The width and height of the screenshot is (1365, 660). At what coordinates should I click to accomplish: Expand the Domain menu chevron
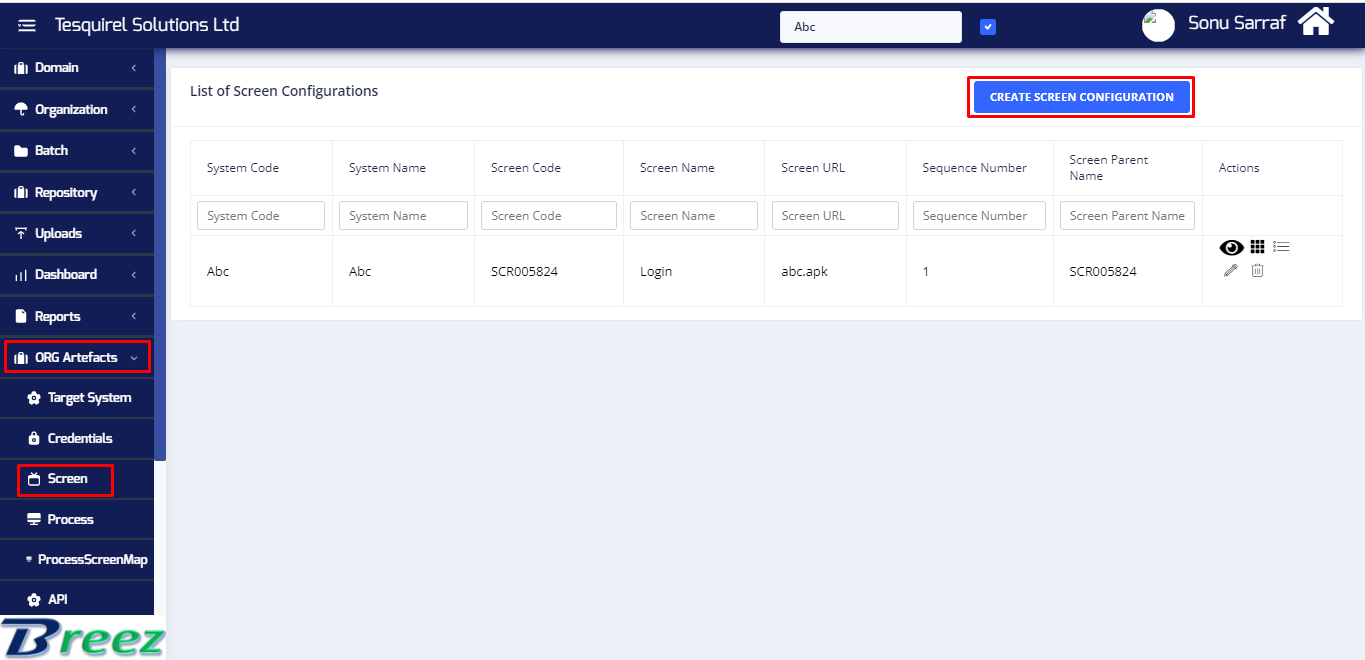[134, 68]
